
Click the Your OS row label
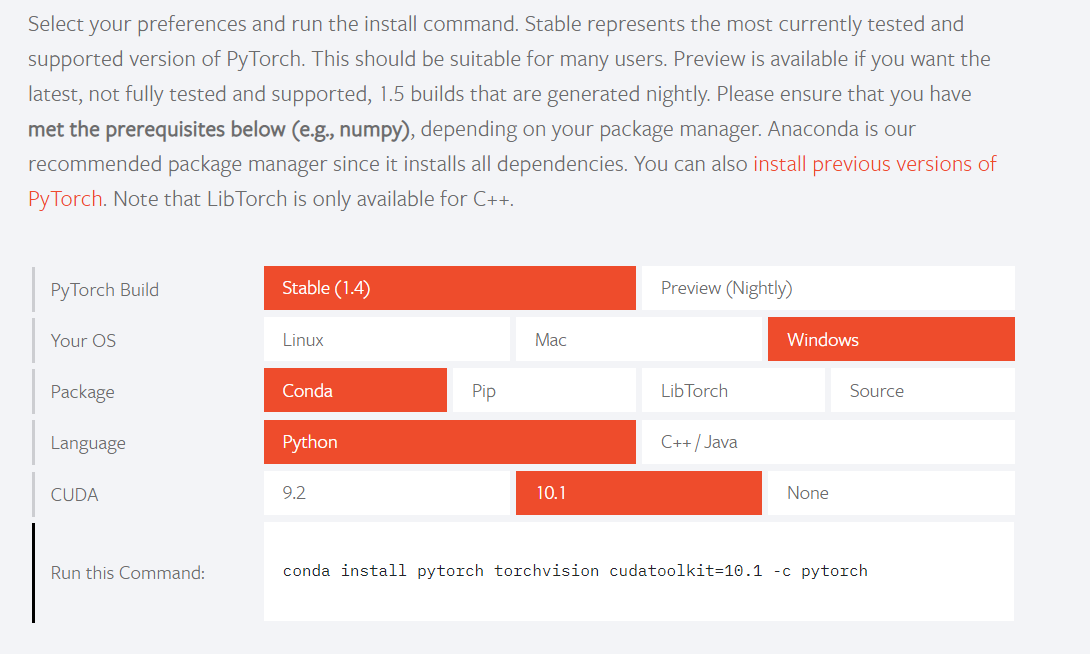coord(83,340)
